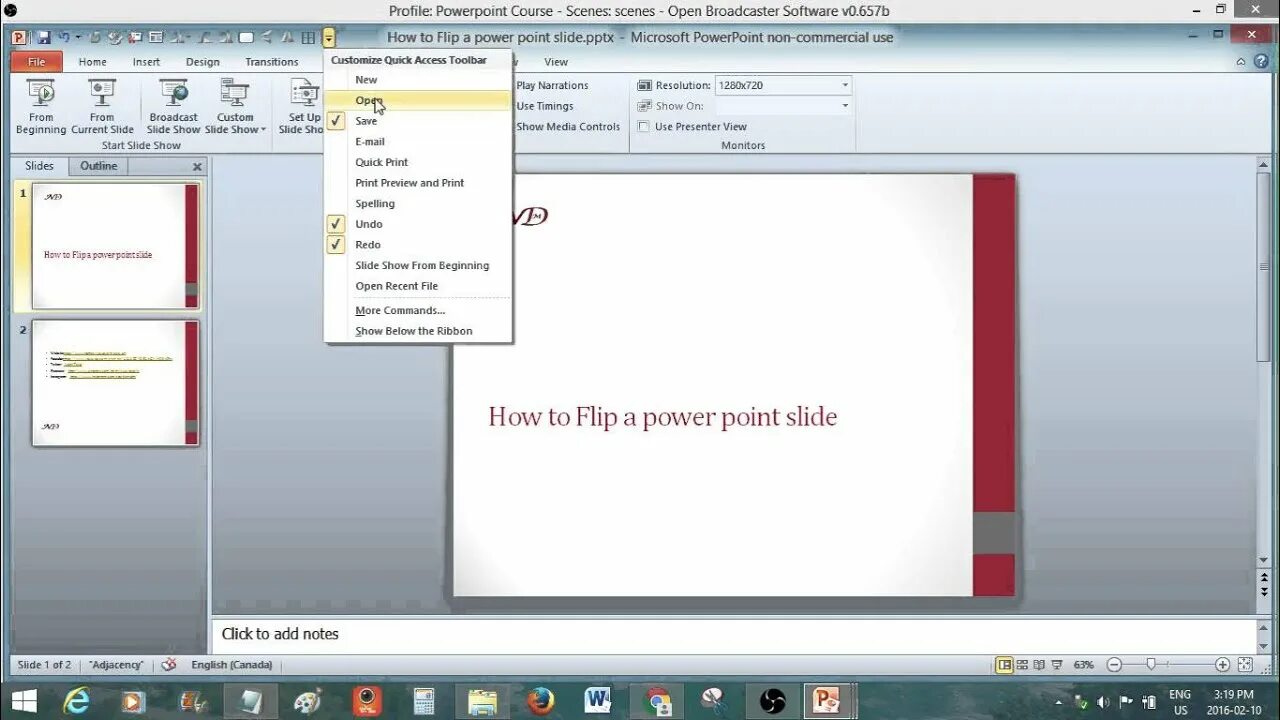This screenshot has height=720, width=1280.
Task: Close the Slides/Outline pane
Action: 197,167
